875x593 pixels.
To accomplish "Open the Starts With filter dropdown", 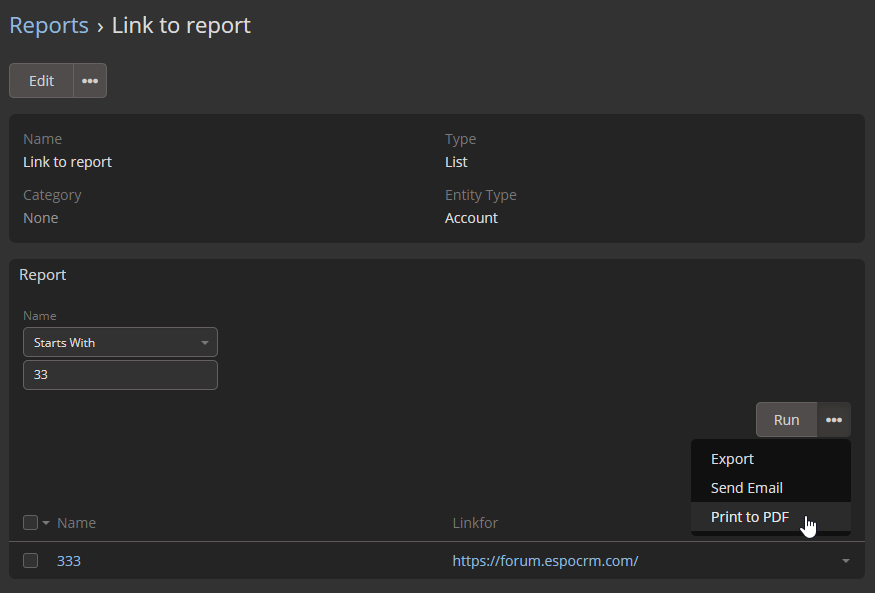I will tap(120, 342).
